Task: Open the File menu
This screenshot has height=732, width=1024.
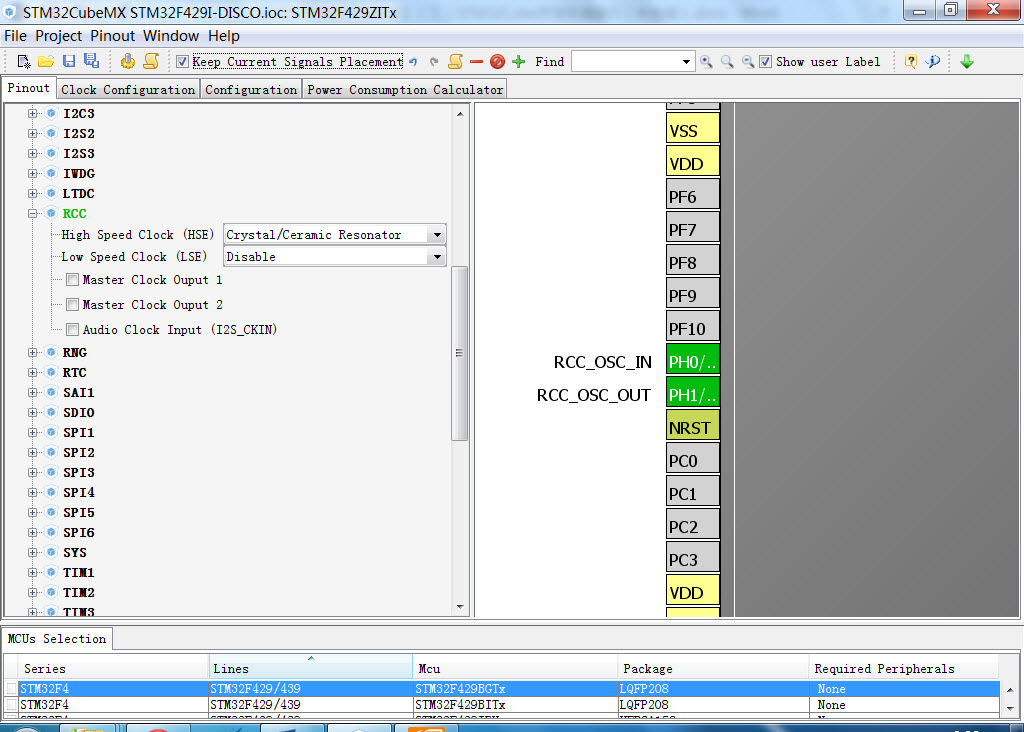Action: (16, 36)
